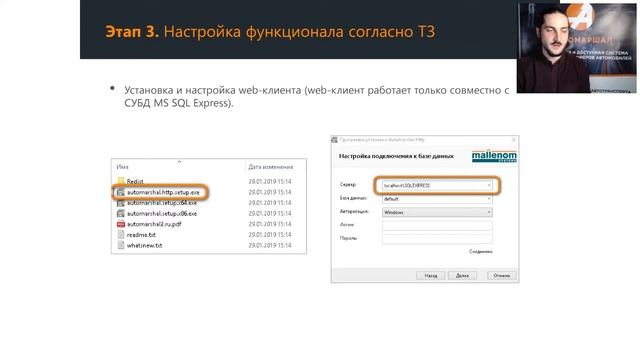
Task: Select the whatsnew.txt file icon
Action: click(121, 245)
